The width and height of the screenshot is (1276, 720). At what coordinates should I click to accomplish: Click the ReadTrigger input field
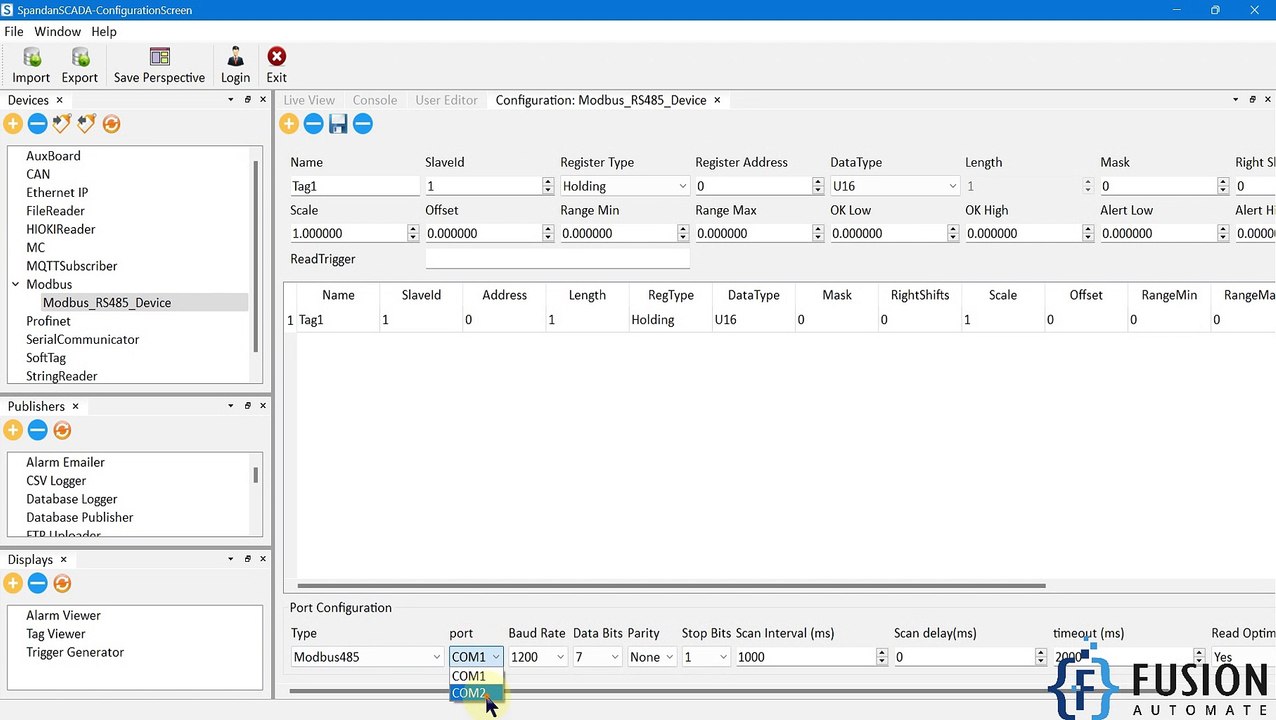click(557, 259)
